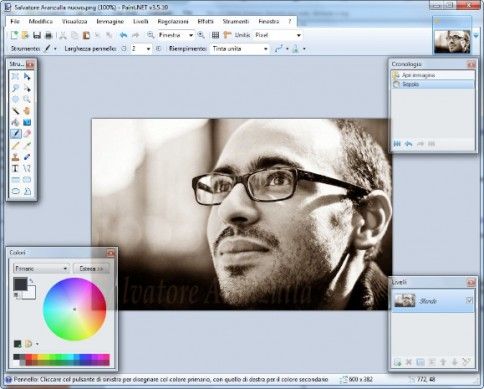The height and width of the screenshot is (389, 484).
Task: Swap primary and secondary colors arrow
Action: pos(31,281)
